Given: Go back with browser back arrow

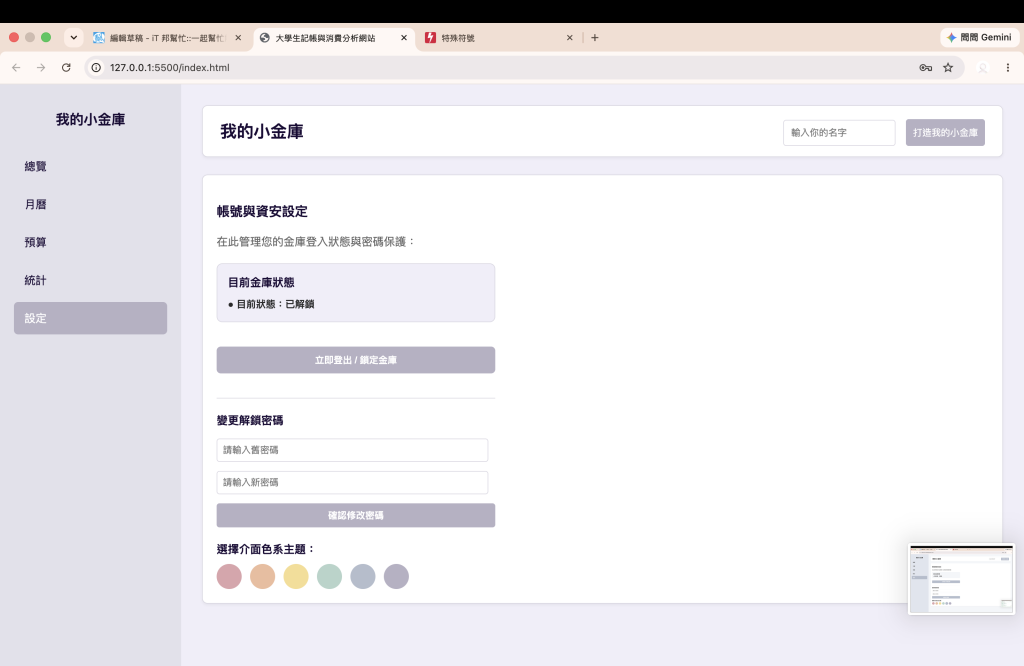Looking at the screenshot, I should tap(16, 67).
